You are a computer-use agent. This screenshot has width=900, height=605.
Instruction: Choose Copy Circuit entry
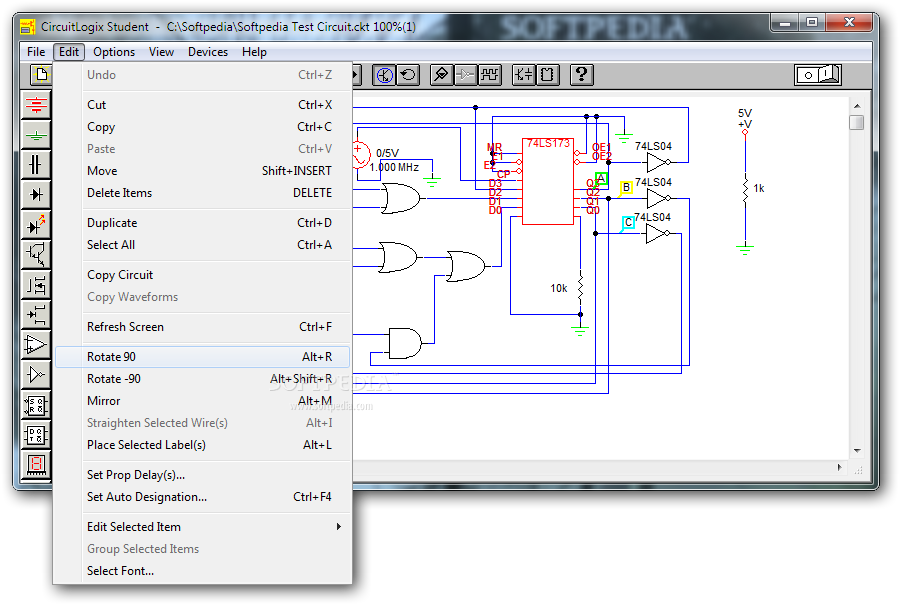pyautogui.click(x=202, y=274)
